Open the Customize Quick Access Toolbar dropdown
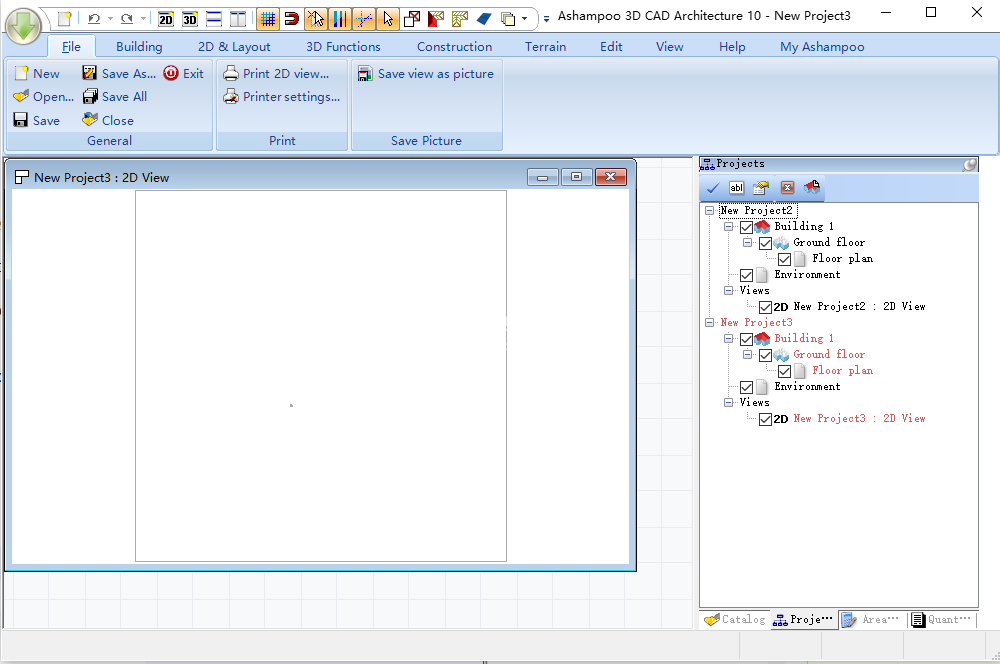This screenshot has width=1000, height=664. click(x=547, y=19)
